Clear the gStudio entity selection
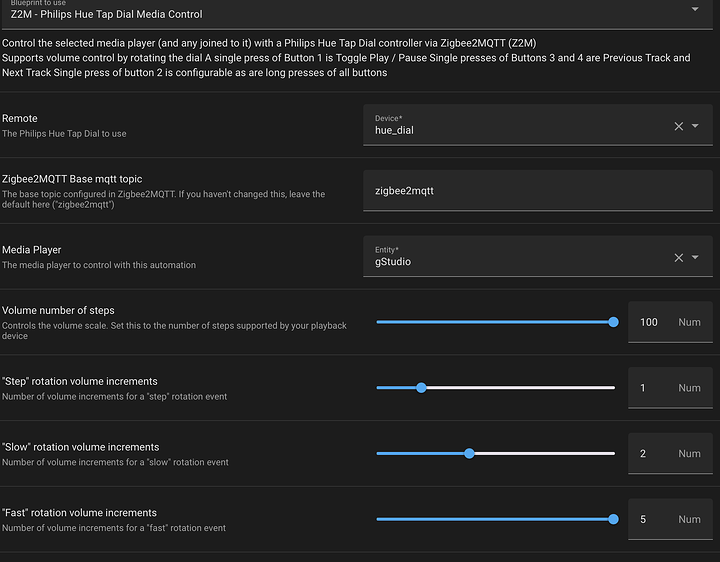 click(679, 257)
